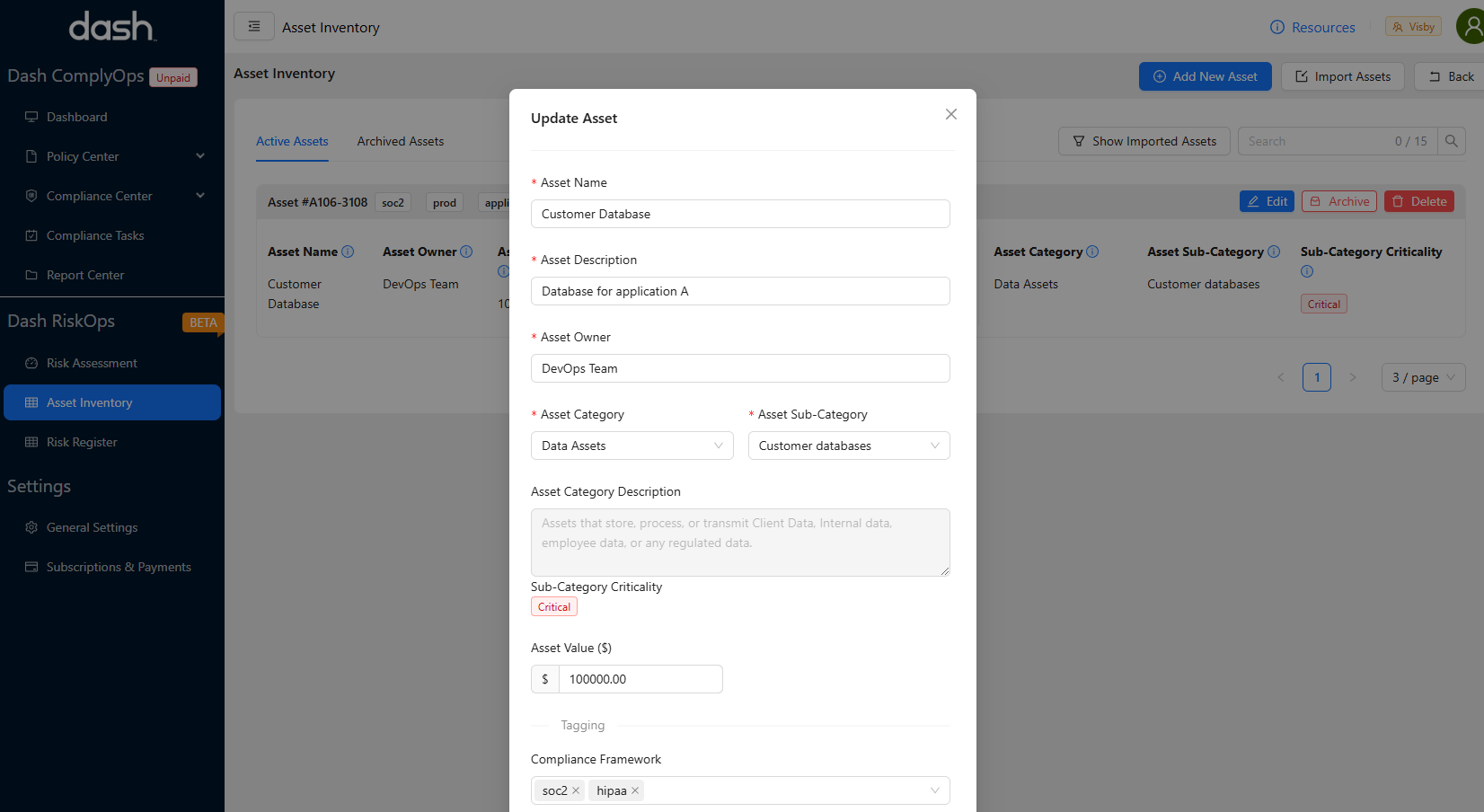1484x812 pixels.
Task: Click the info icon beside Asset Name column
Action: tap(348, 252)
